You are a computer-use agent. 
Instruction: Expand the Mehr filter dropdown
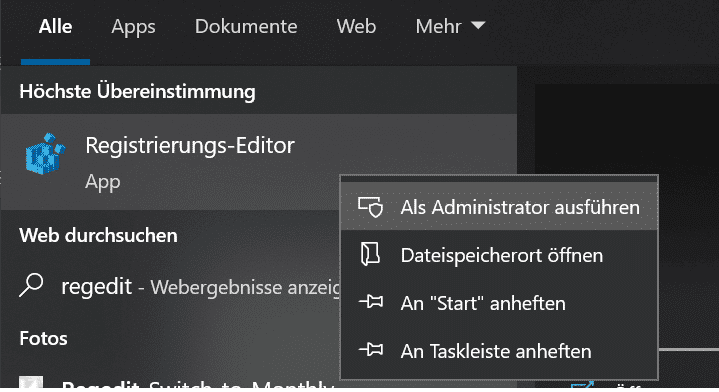[450, 27]
